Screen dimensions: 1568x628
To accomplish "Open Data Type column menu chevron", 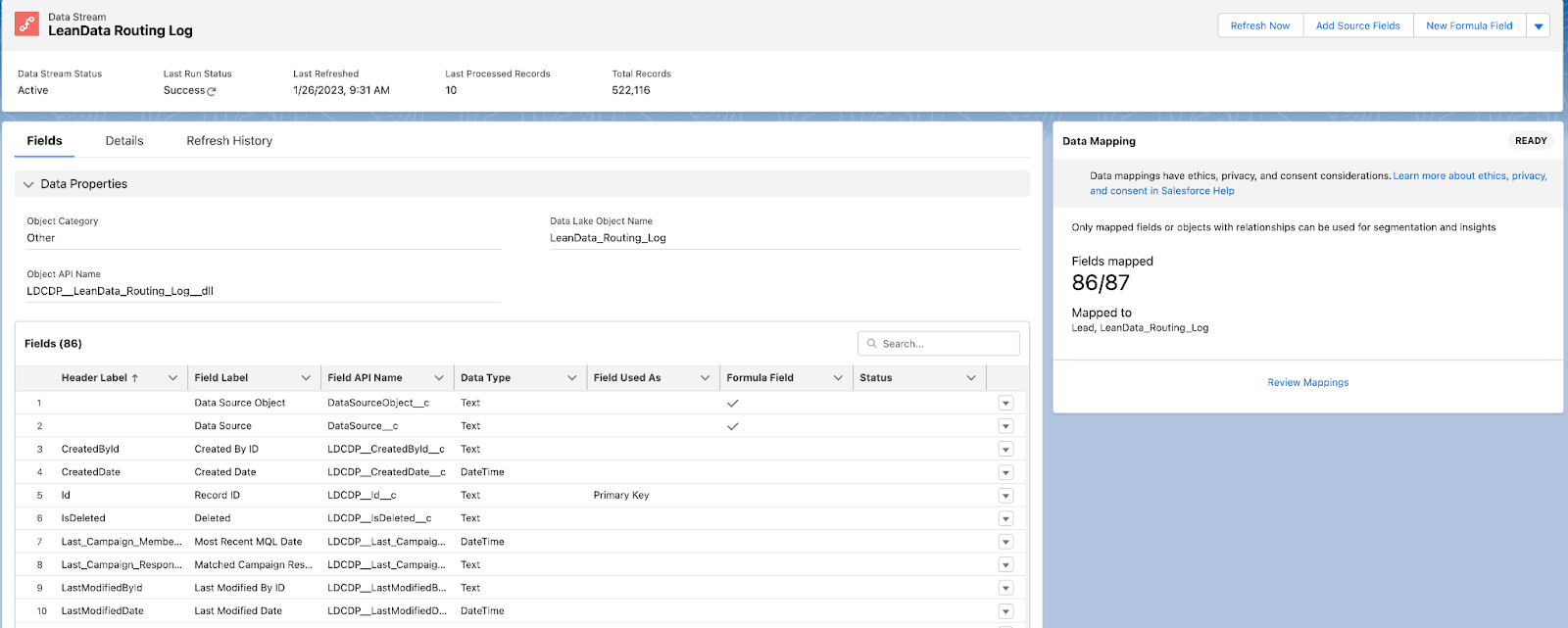I will [572, 378].
